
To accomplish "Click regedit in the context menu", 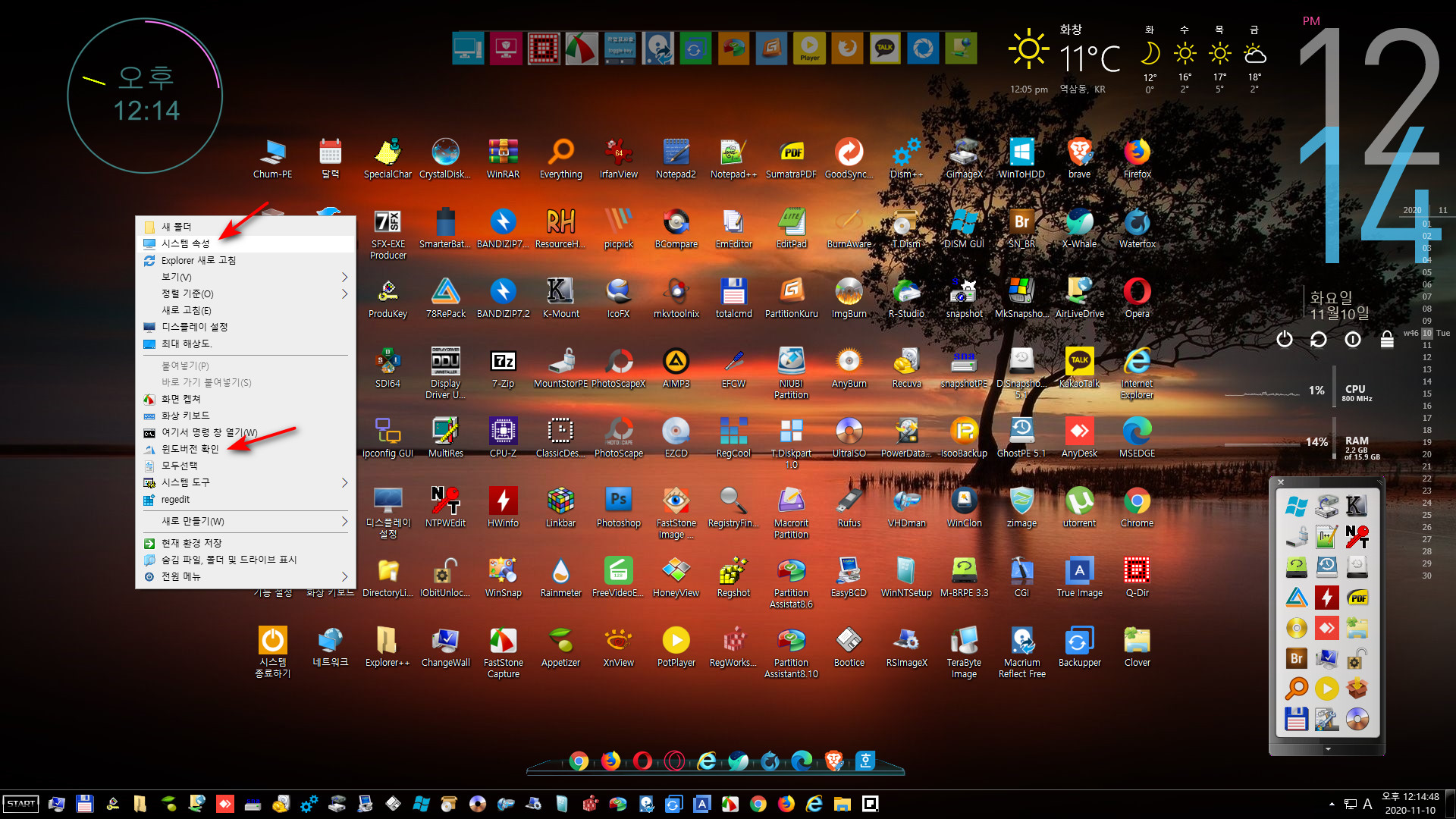I will coord(245,500).
